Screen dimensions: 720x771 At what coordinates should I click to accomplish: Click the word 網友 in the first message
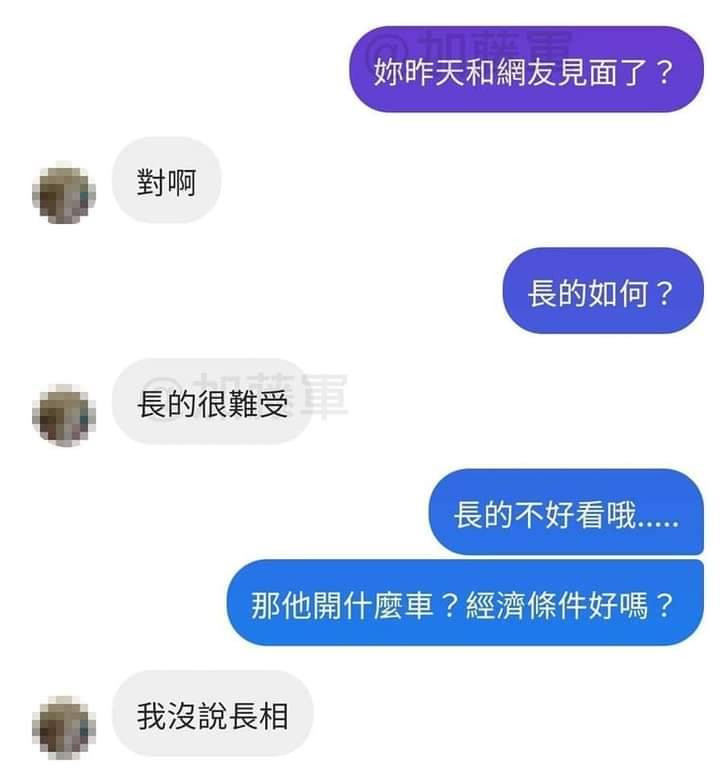(x=526, y=72)
